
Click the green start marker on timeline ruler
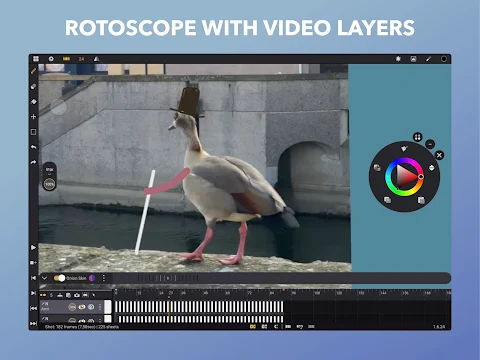click(x=116, y=291)
